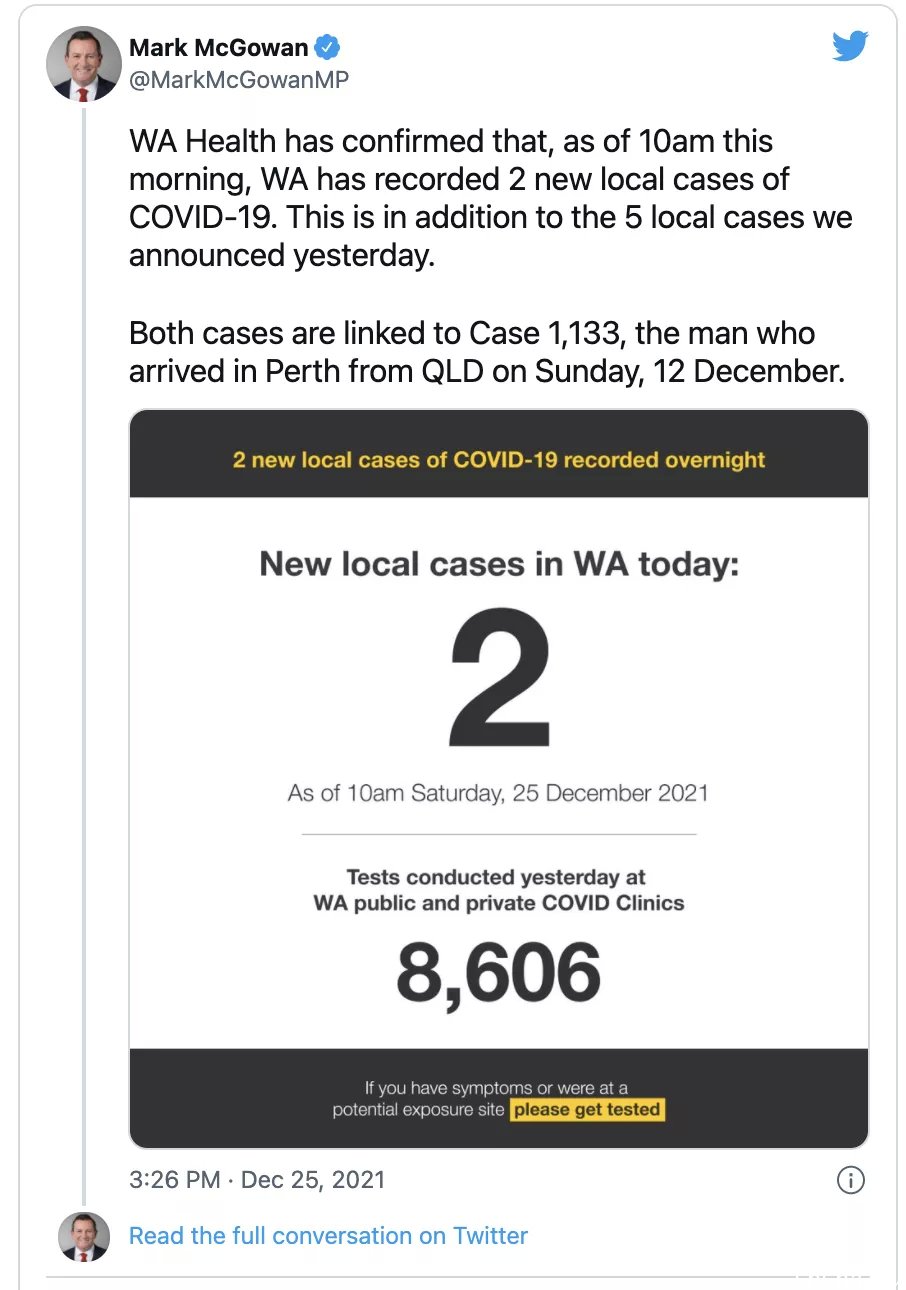906x1290 pixels.
Task: Read the full conversation on Twitter
Action: [328, 1236]
